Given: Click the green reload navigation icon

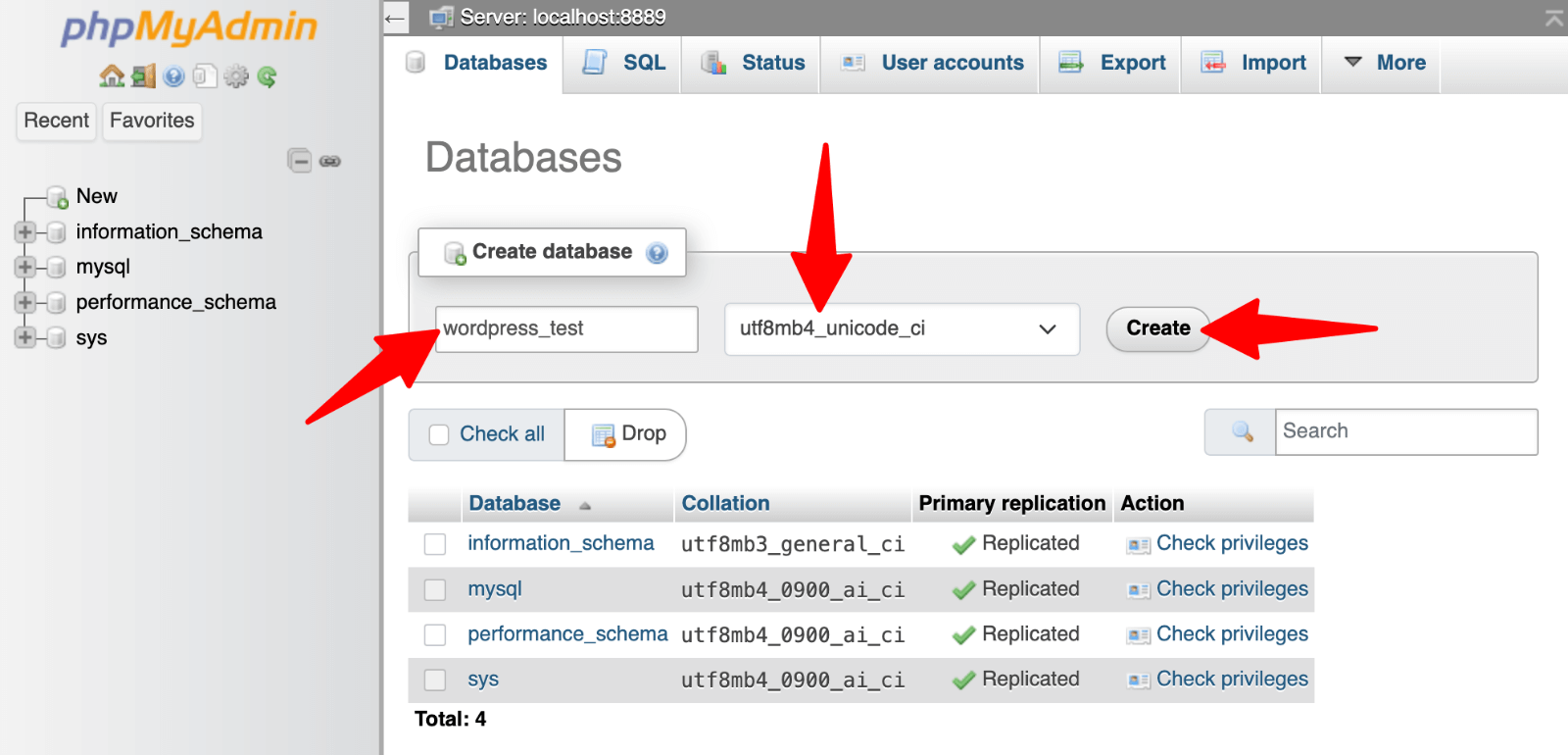Looking at the screenshot, I should tap(267, 76).
